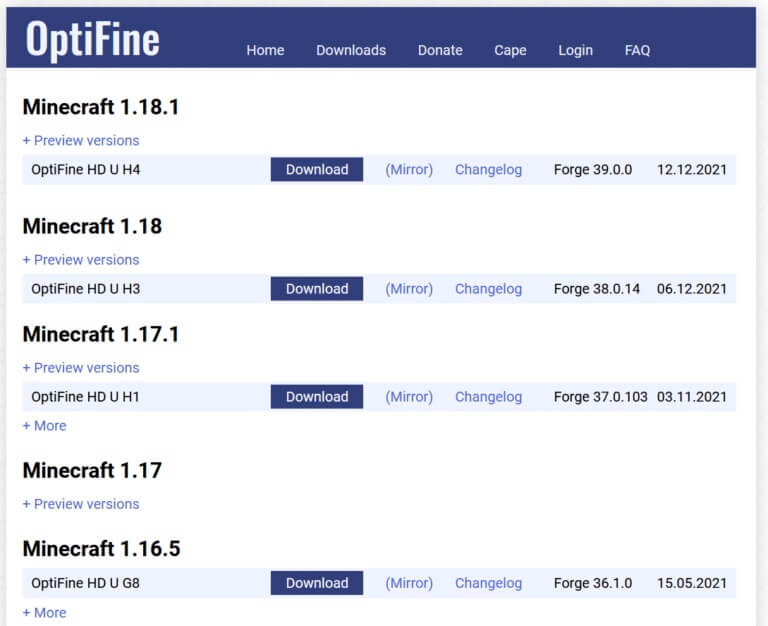Viewport: 768px width, 626px height.
Task: Click the Forge 38.0.14 value
Action: point(597,289)
